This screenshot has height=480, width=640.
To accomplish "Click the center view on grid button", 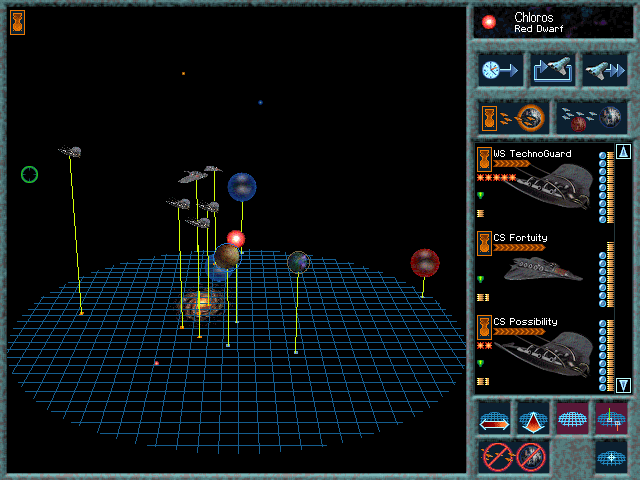I will [x=611, y=457].
